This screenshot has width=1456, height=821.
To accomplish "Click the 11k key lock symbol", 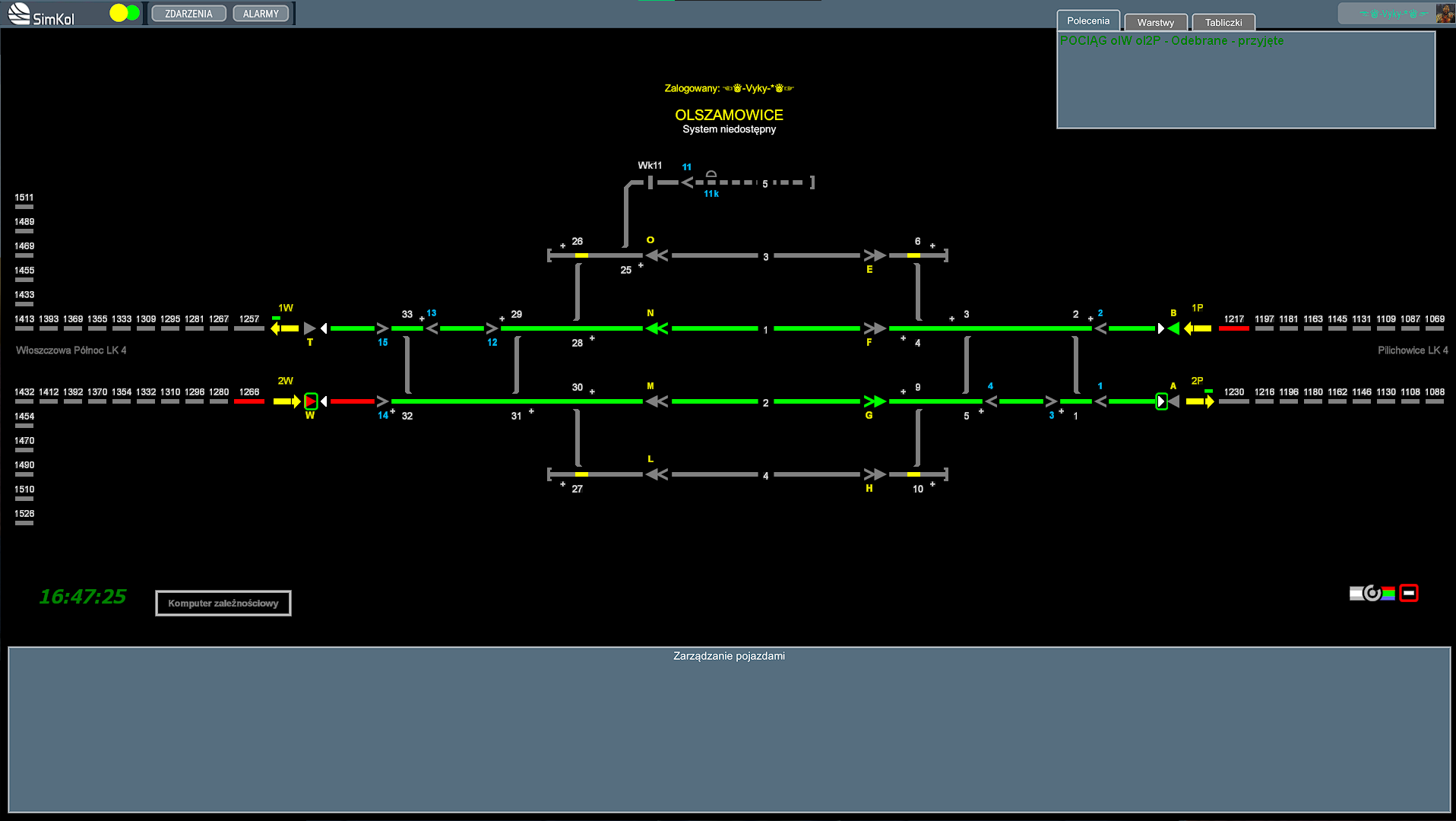I will (x=711, y=176).
